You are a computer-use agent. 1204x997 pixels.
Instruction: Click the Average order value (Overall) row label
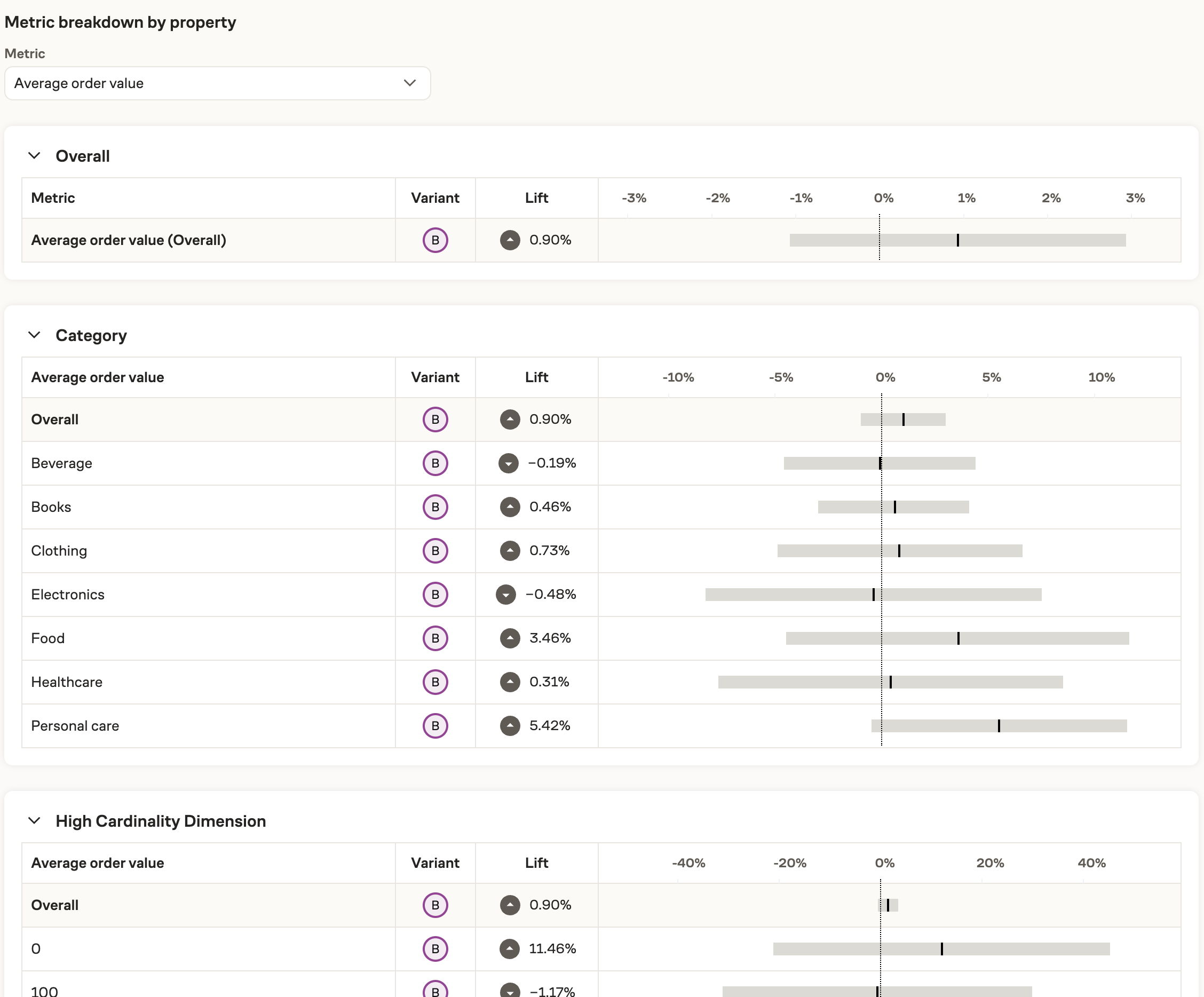tap(129, 240)
